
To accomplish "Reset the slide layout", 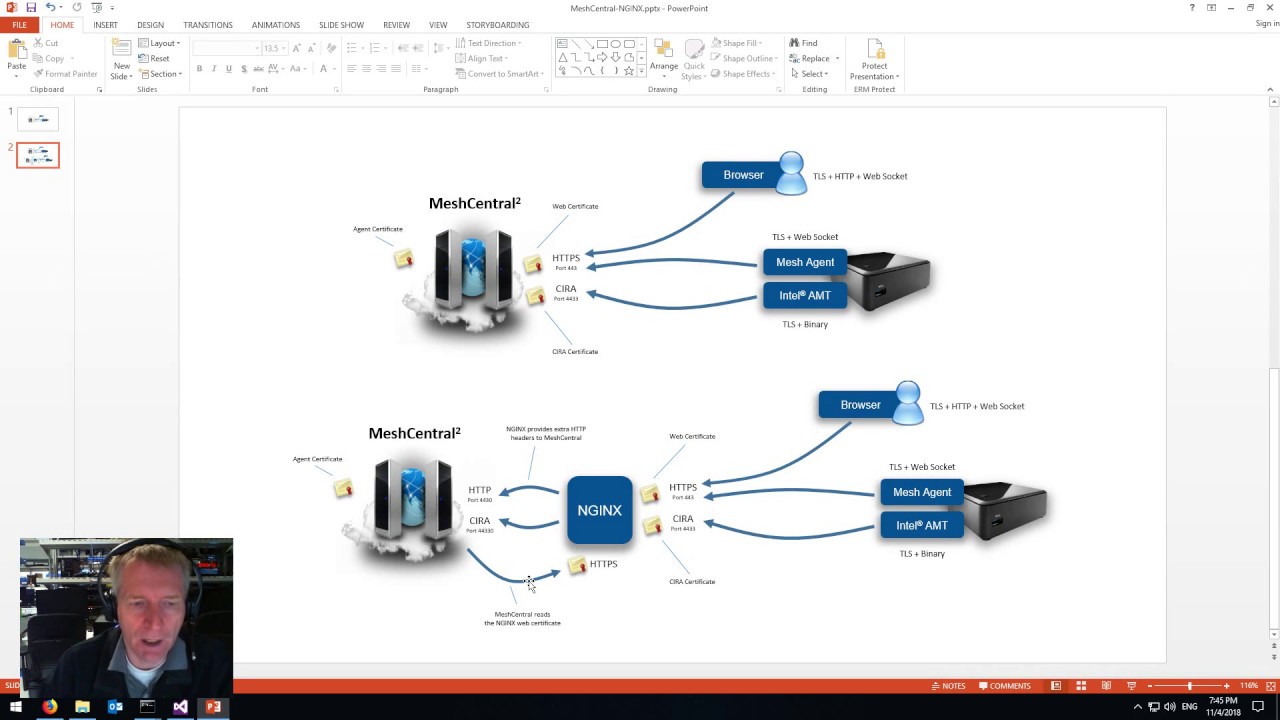I will click(x=154, y=58).
